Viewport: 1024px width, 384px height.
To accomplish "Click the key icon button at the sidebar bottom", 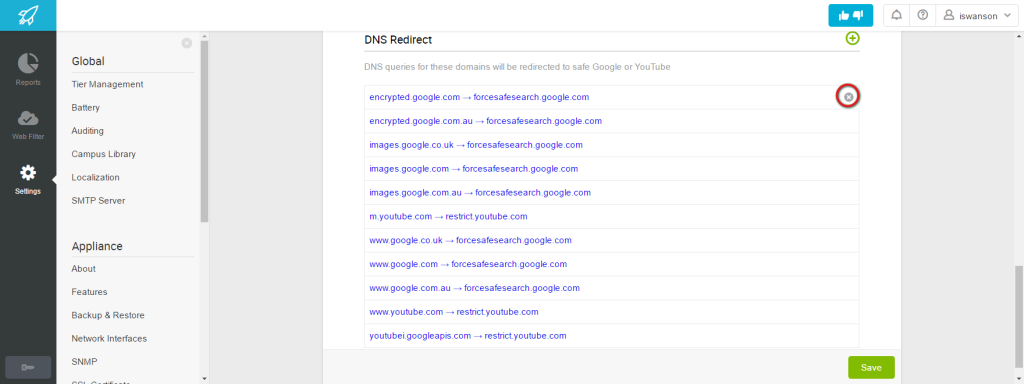I will tap(28, 367).
